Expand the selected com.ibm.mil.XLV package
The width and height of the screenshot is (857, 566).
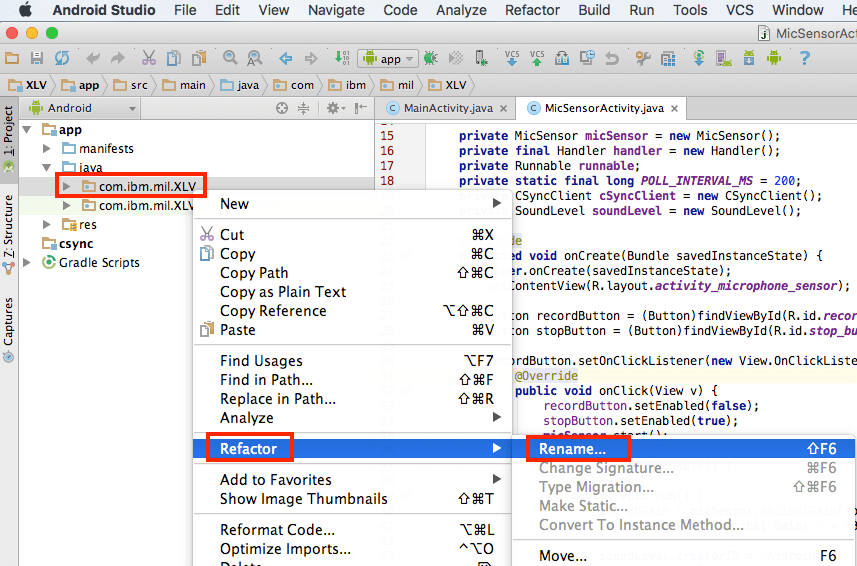coord(67,186)
